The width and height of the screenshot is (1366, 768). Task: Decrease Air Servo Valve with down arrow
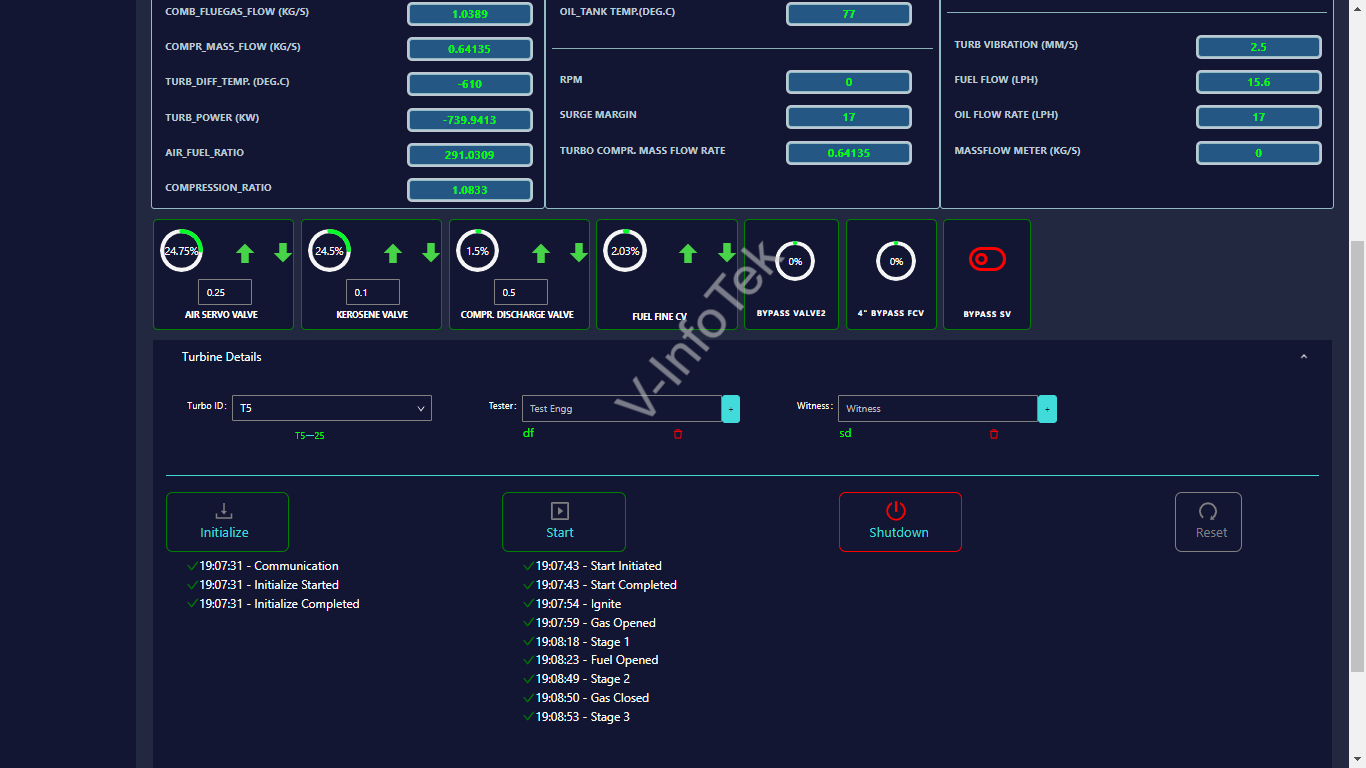coord(283,253)
